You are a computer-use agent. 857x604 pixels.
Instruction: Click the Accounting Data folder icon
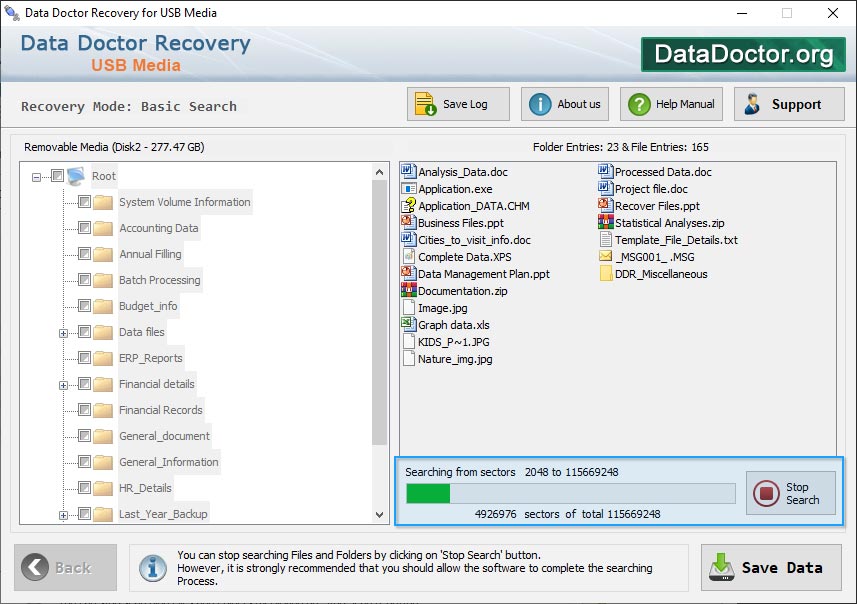pyautogui.click(x=103, y=228)
